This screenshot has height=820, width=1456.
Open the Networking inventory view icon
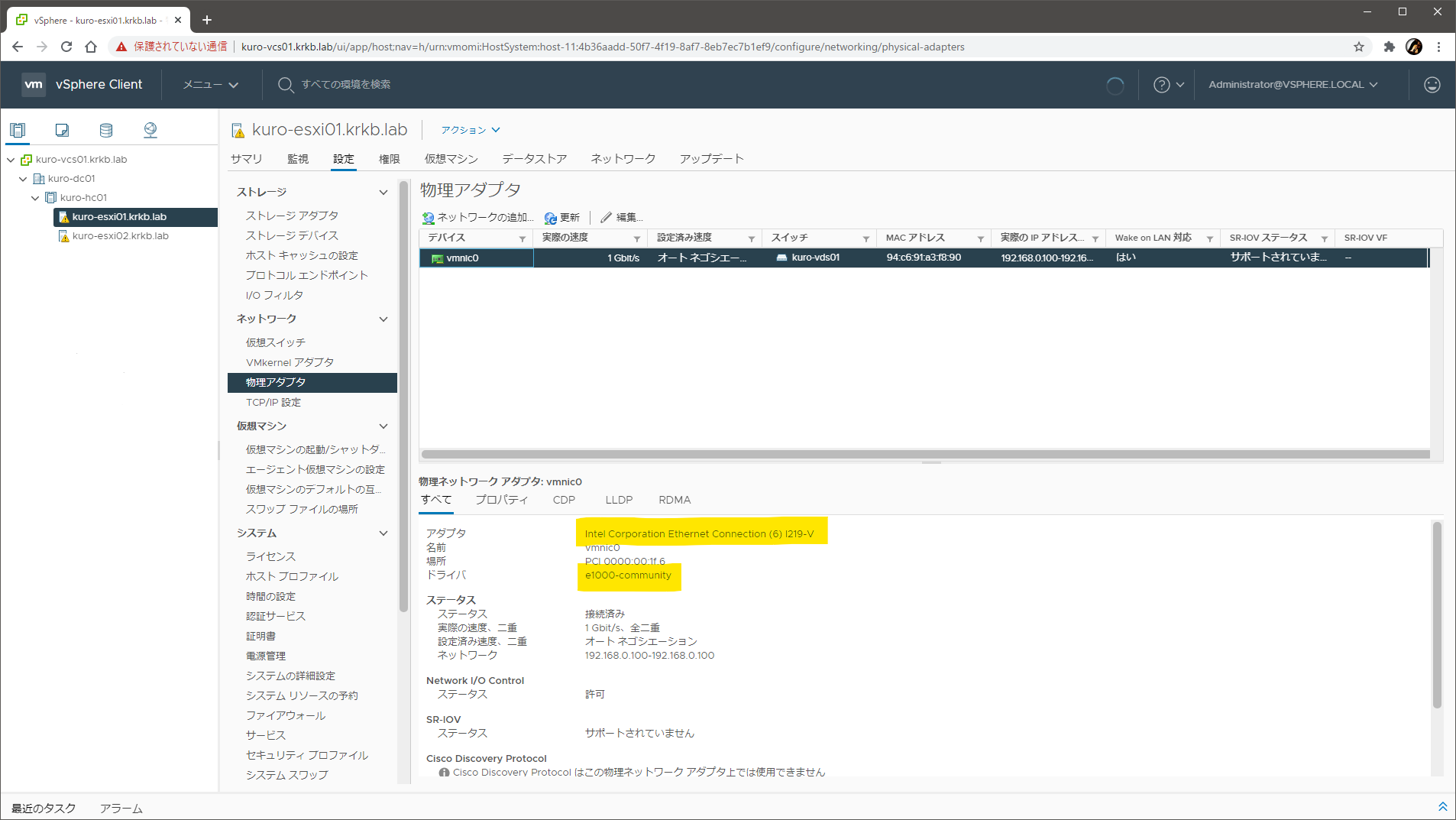click(x=150, y=130)
